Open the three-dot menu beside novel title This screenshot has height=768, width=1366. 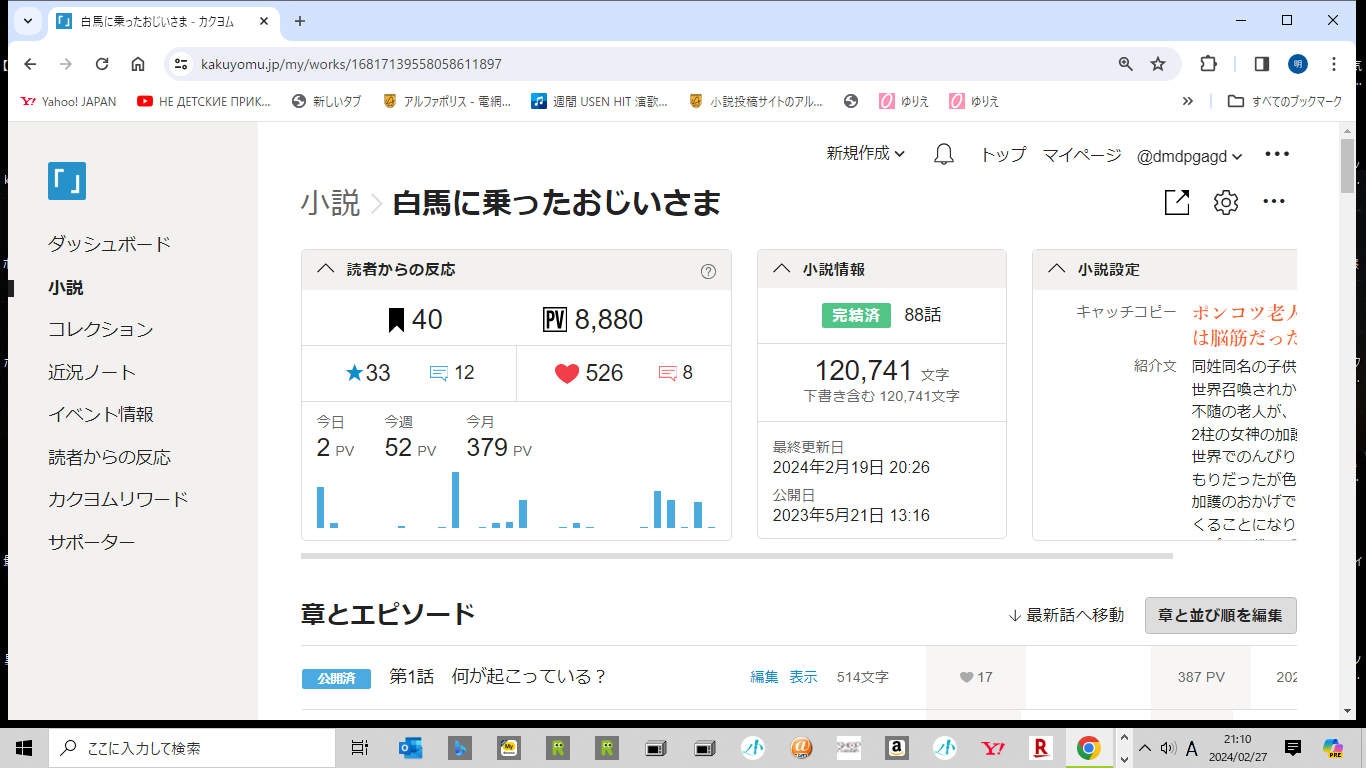point(1273,202)
